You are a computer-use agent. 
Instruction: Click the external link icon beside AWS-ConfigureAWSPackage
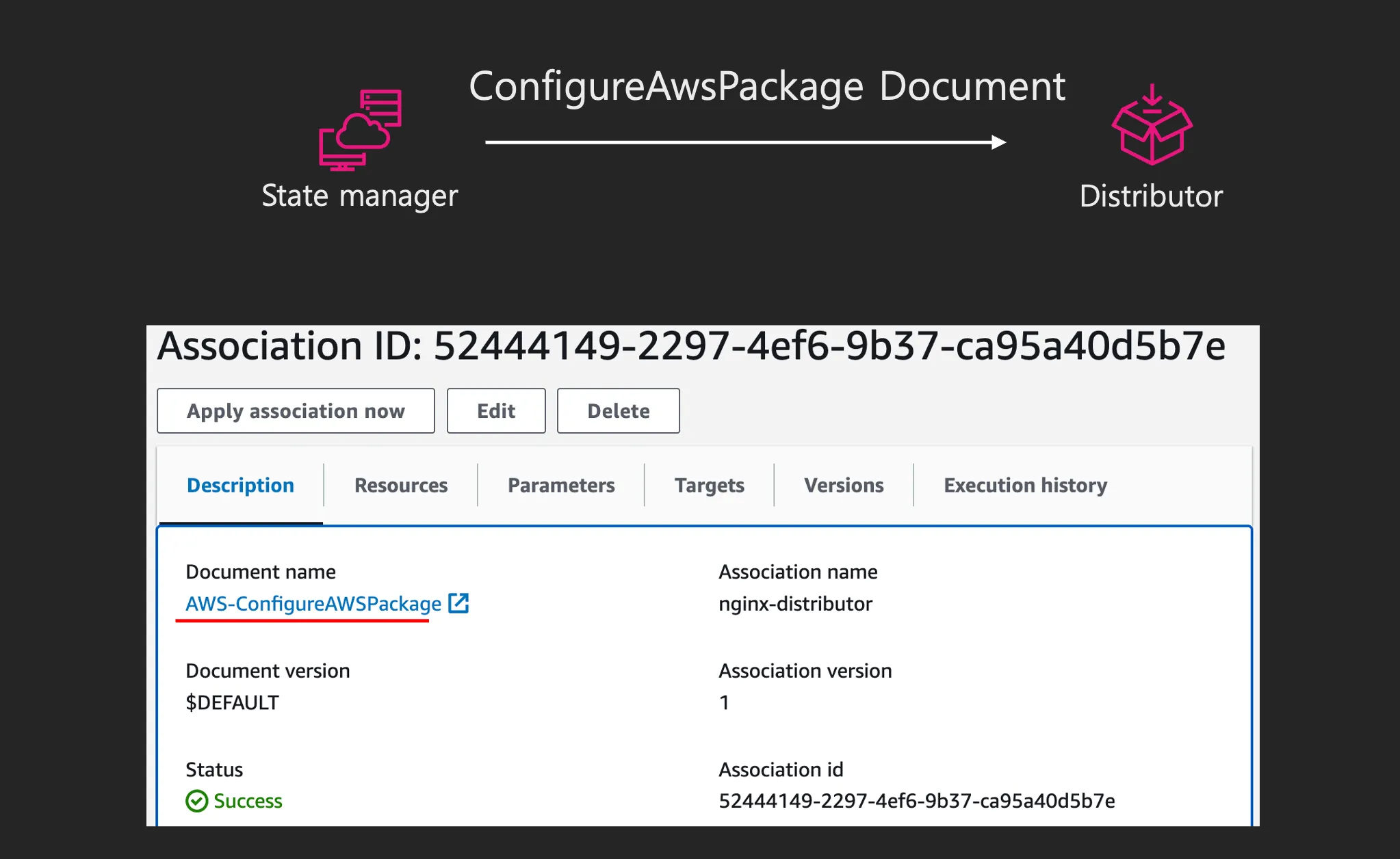[x=458, y=603]
